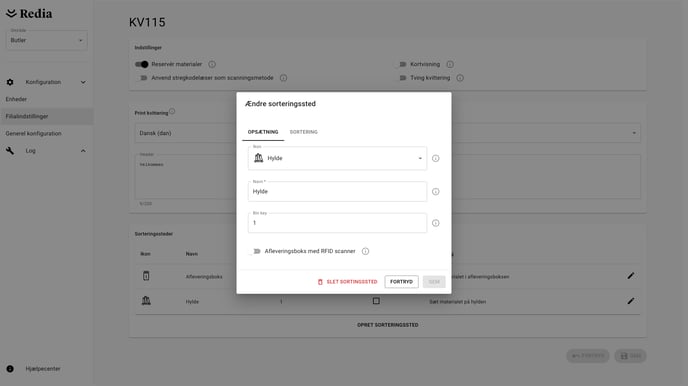This screenshot has width=688, height=386.
Task: Click the Hylde name cell in table
Action: (192, 302)
